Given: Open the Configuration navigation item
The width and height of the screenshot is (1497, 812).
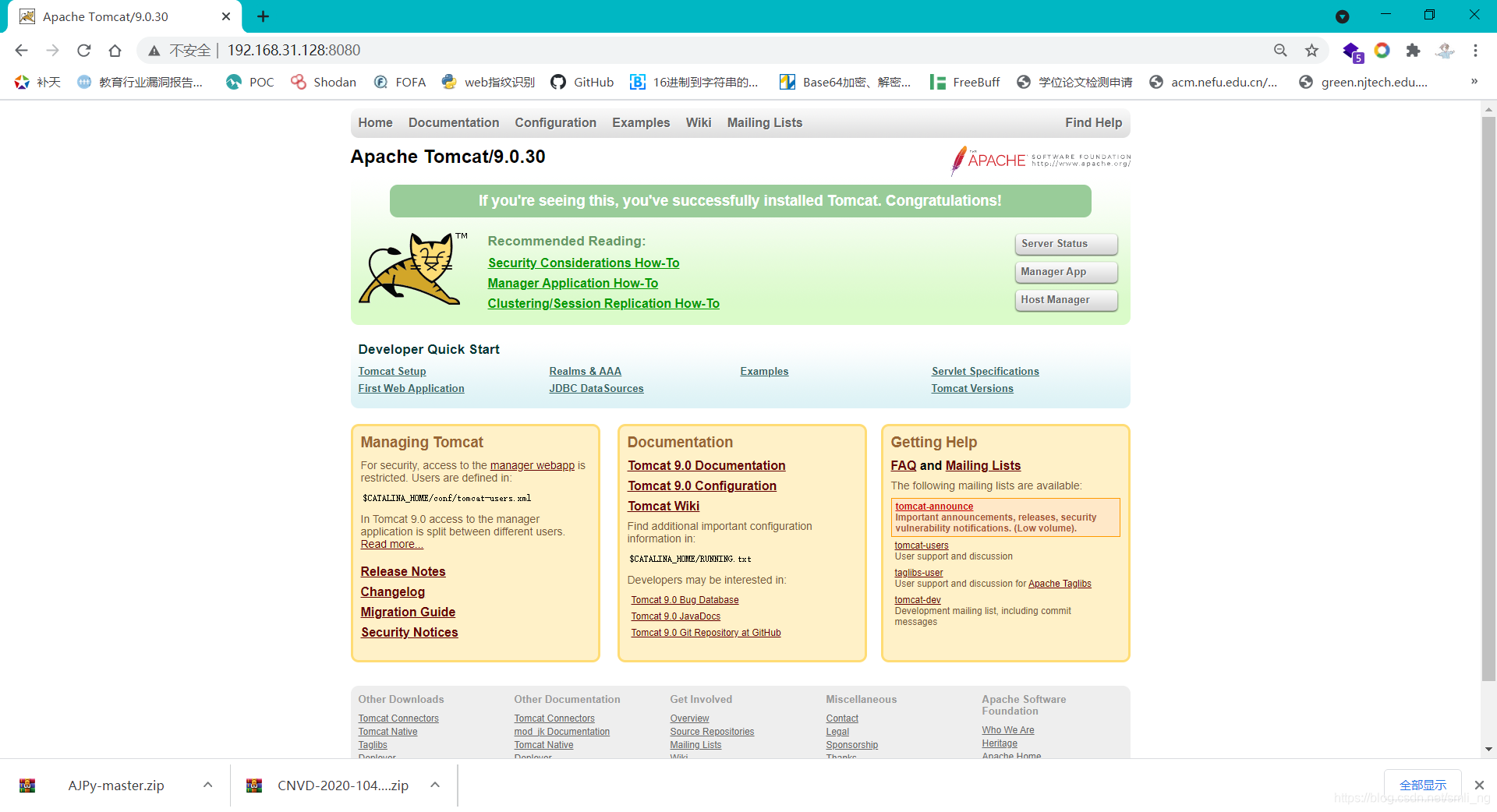Looking at the screenshot, I should 555,122.
